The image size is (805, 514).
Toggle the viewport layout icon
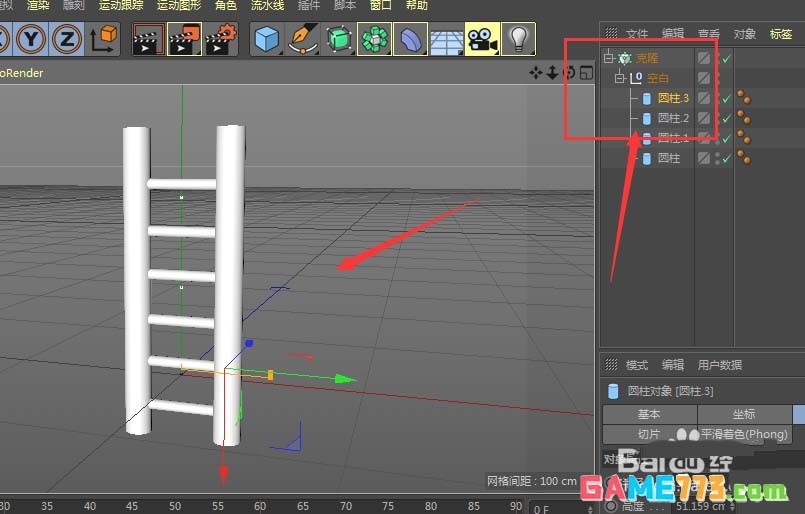pyautogui.click(x=586, y=73)
